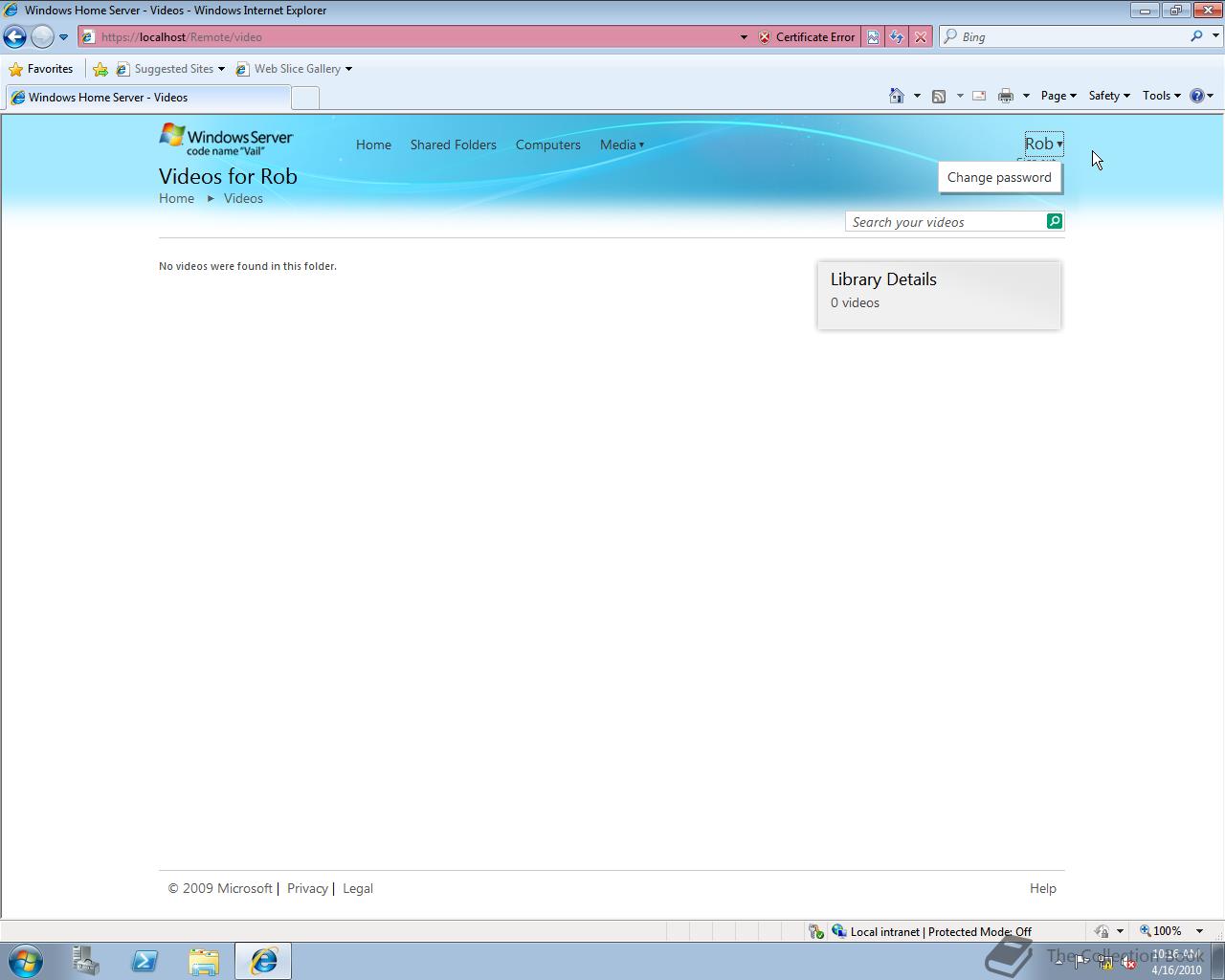Open the search provider dropdown
The image size is (1225, 980).
tap(1216, 36)
